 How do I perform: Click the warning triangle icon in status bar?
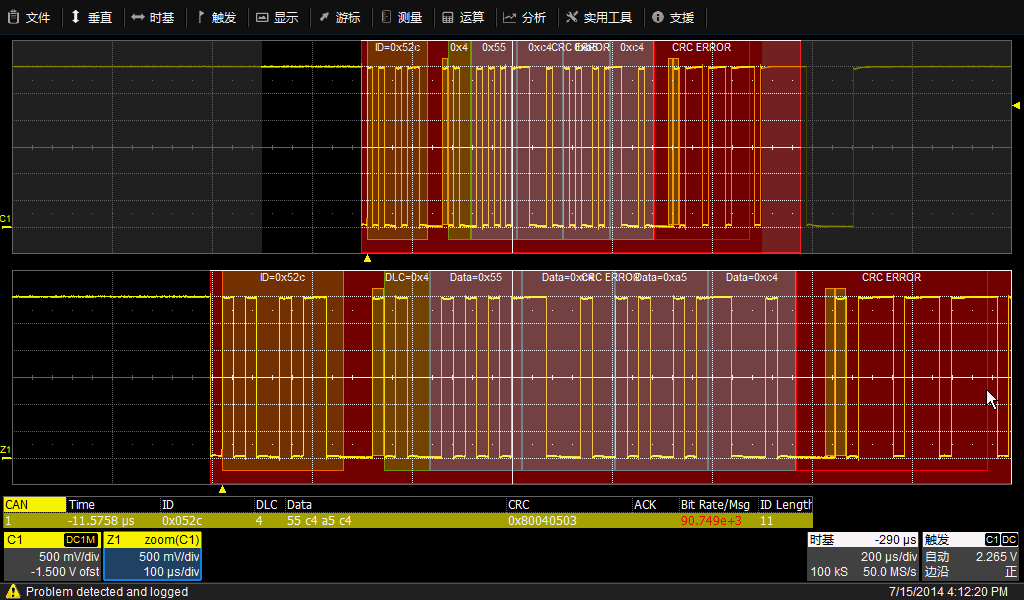12,592
